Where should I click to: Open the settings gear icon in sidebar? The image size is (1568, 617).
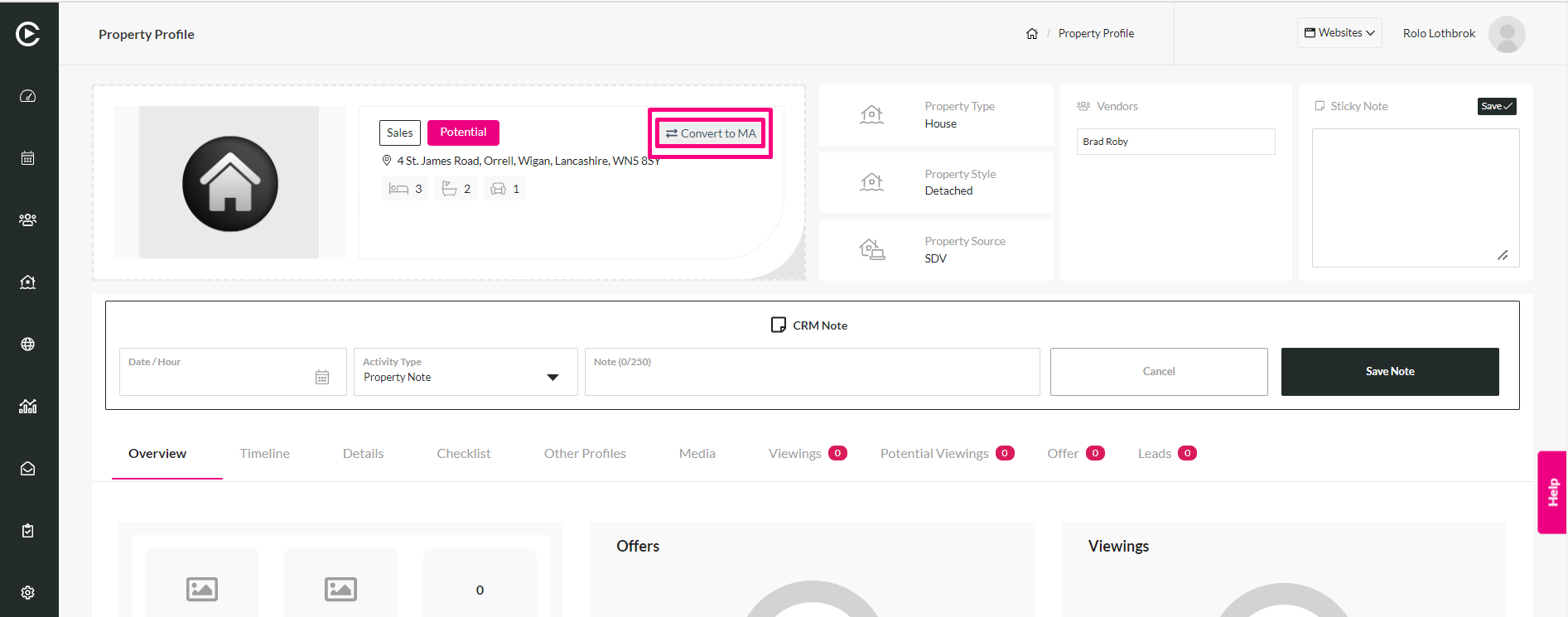click(x=28, y=593)
